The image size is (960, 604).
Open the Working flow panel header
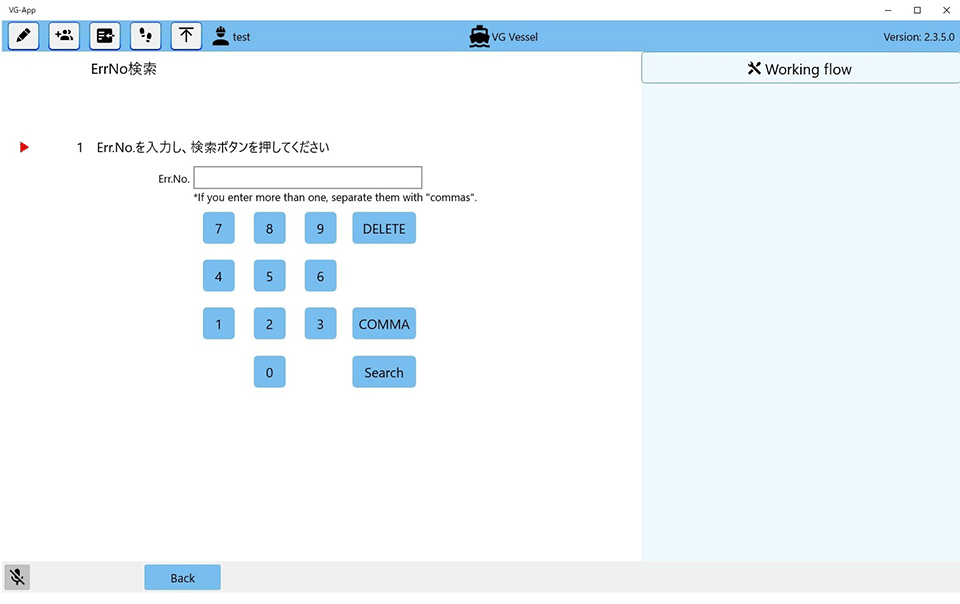[800, 68]
